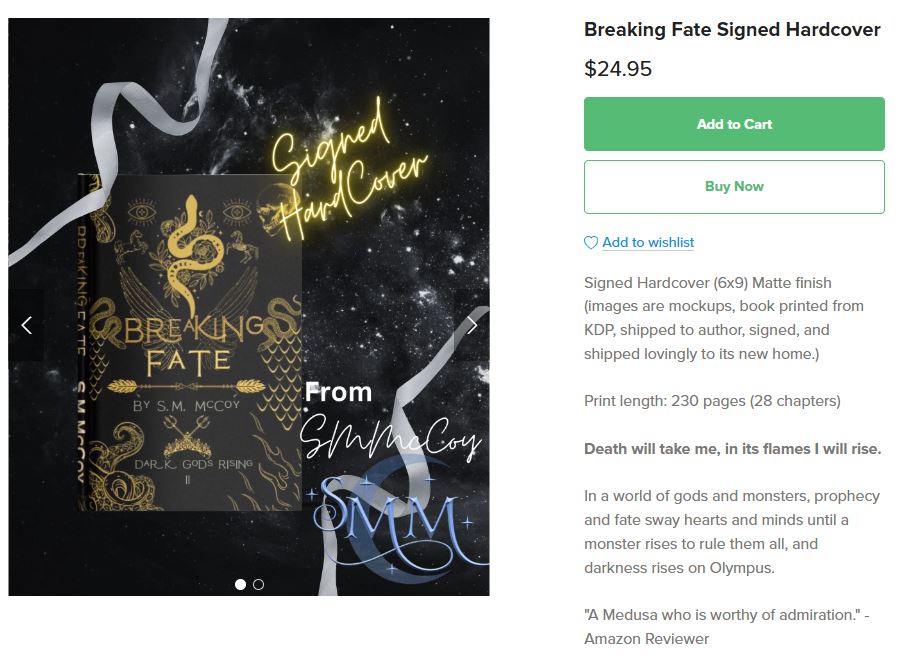Click the bold Death will take me tagline
This screenshot has height=655, width=922.
(x=733, y=449)
